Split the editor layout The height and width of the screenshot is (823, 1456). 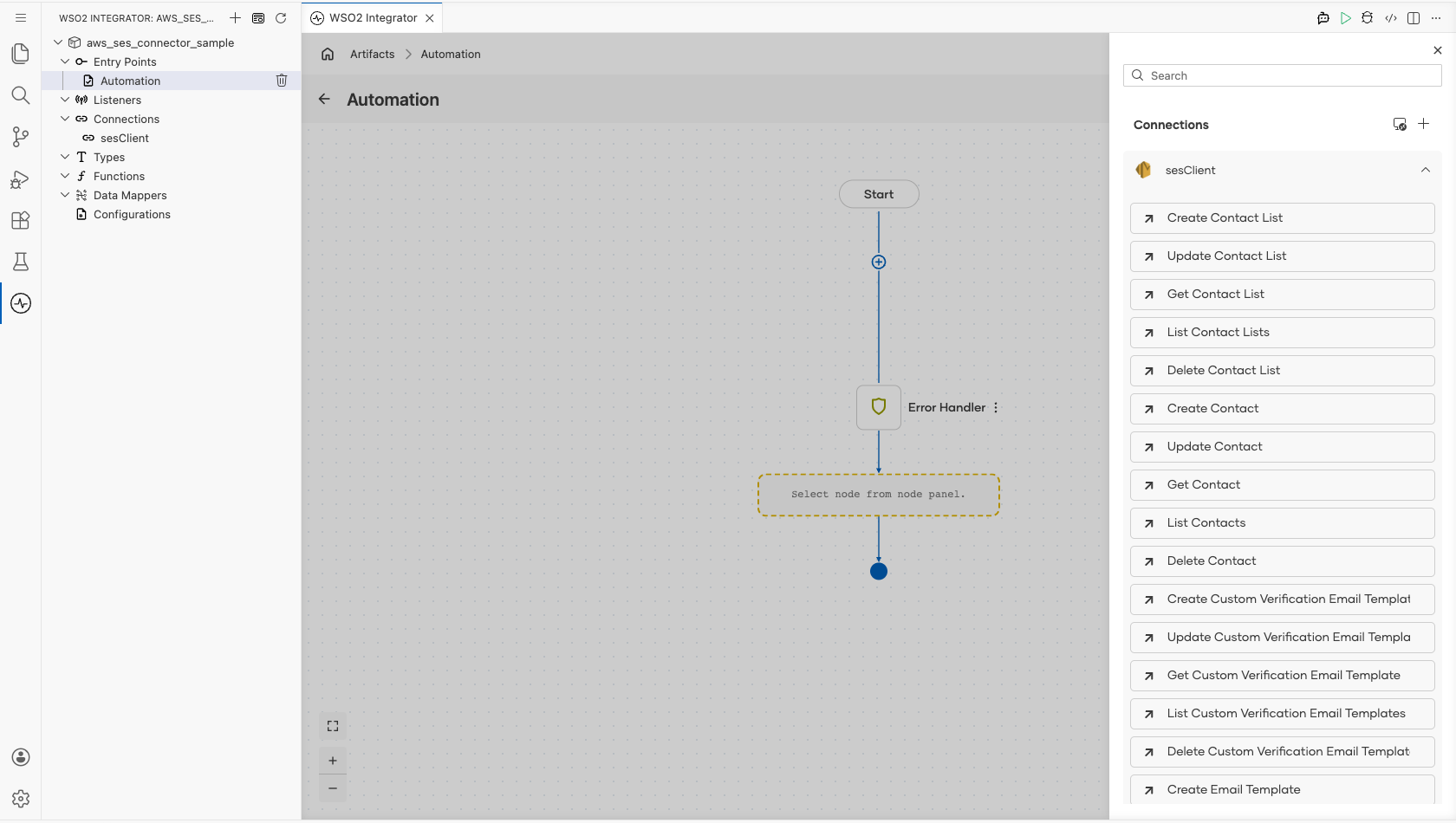pyautogui.click(x=1414, y=17)
